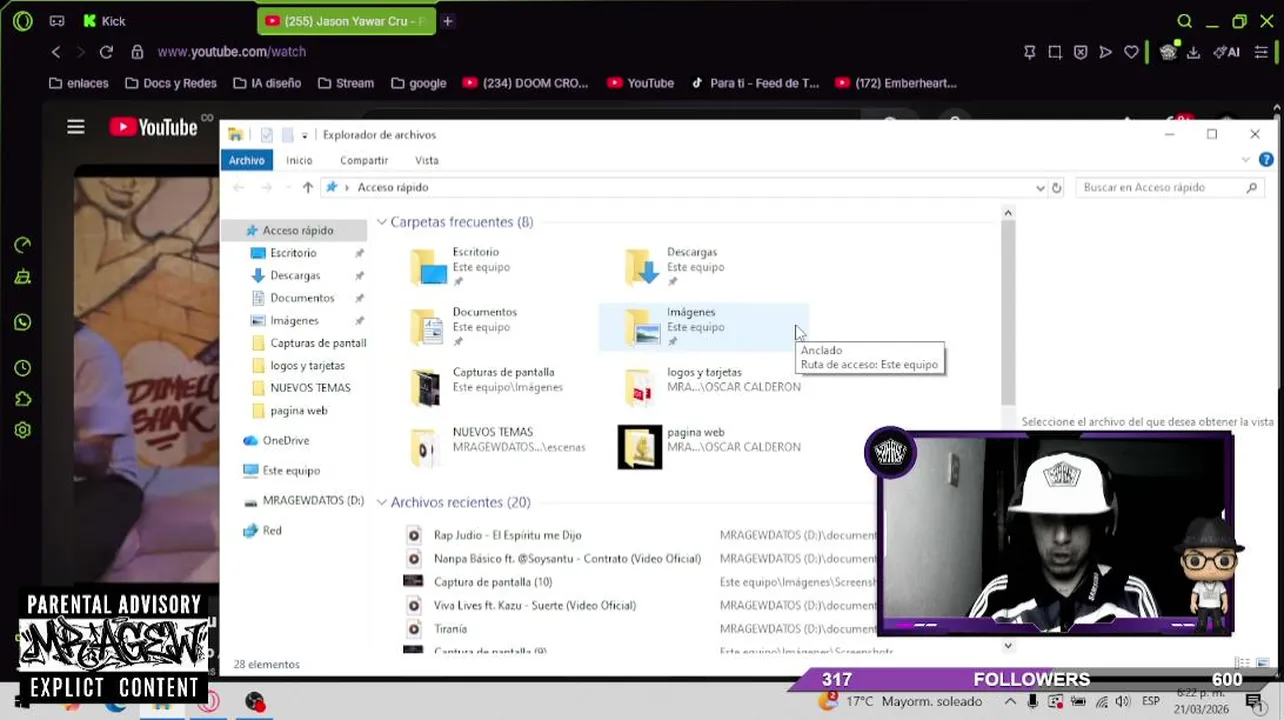Screen dimensions: 1284x720
Task: Open the Descargas folder icon in Carpetas frecuentes
Action: [642, 267]
